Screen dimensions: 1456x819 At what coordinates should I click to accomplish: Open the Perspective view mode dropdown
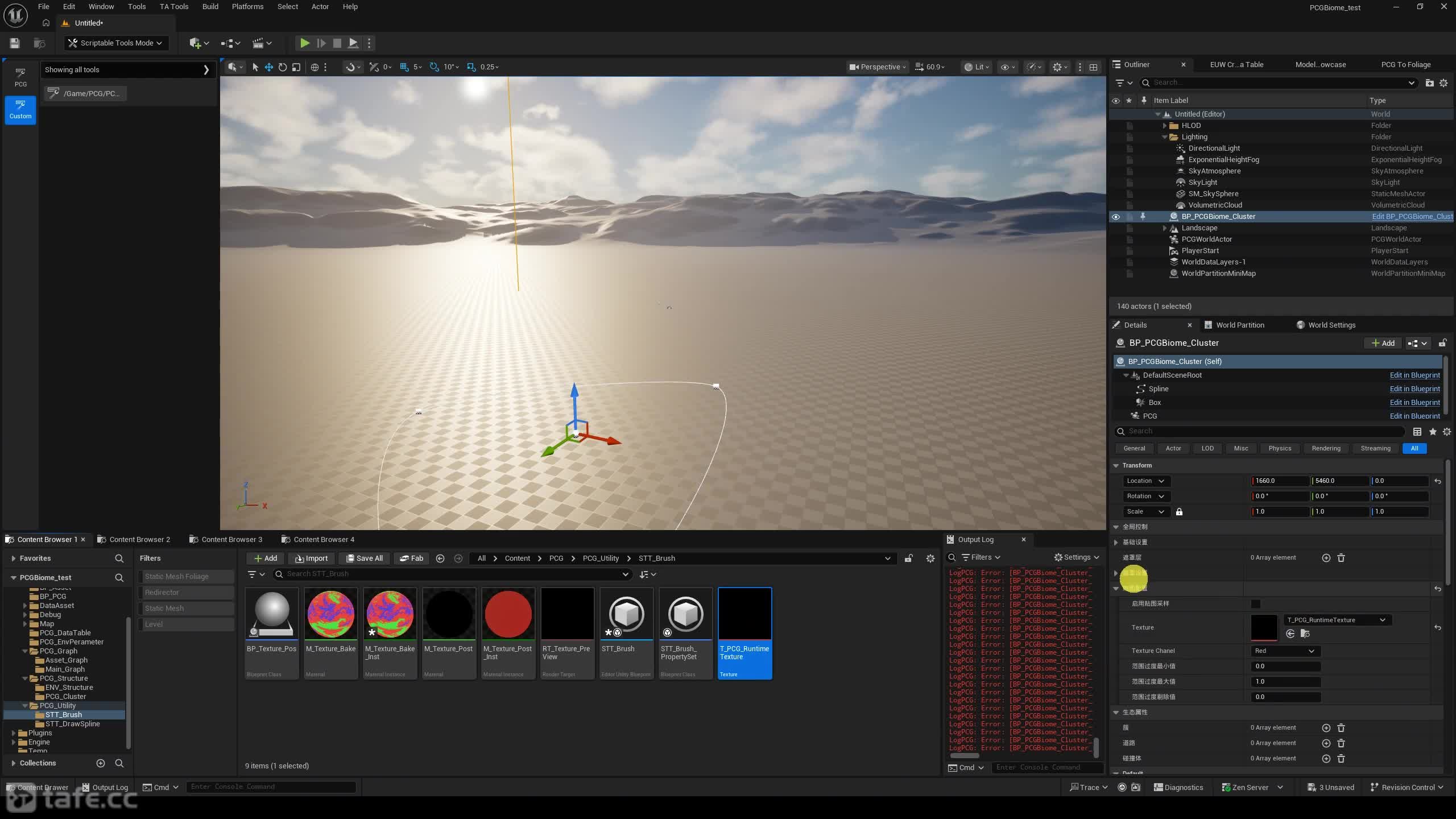877,67
